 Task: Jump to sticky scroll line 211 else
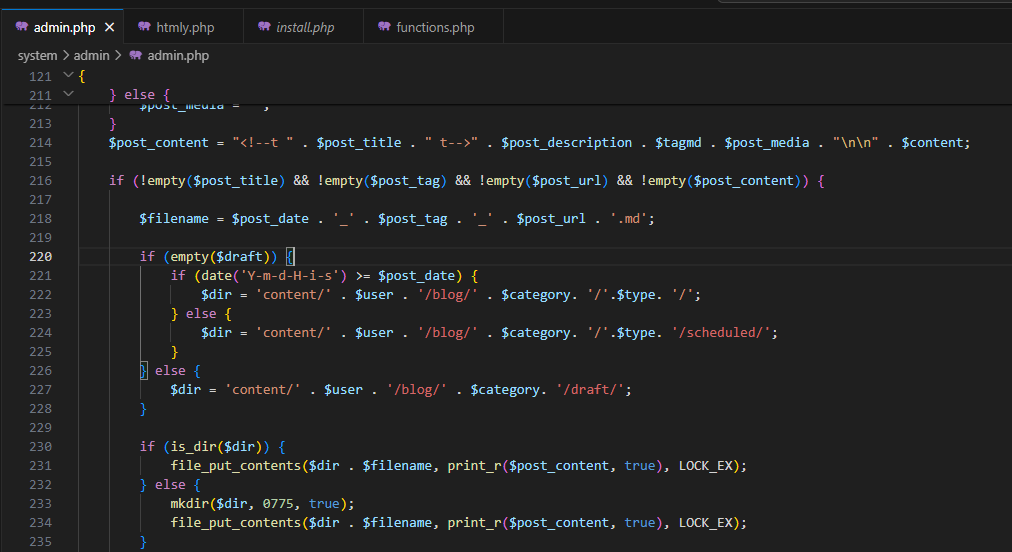tap(140, 94)
